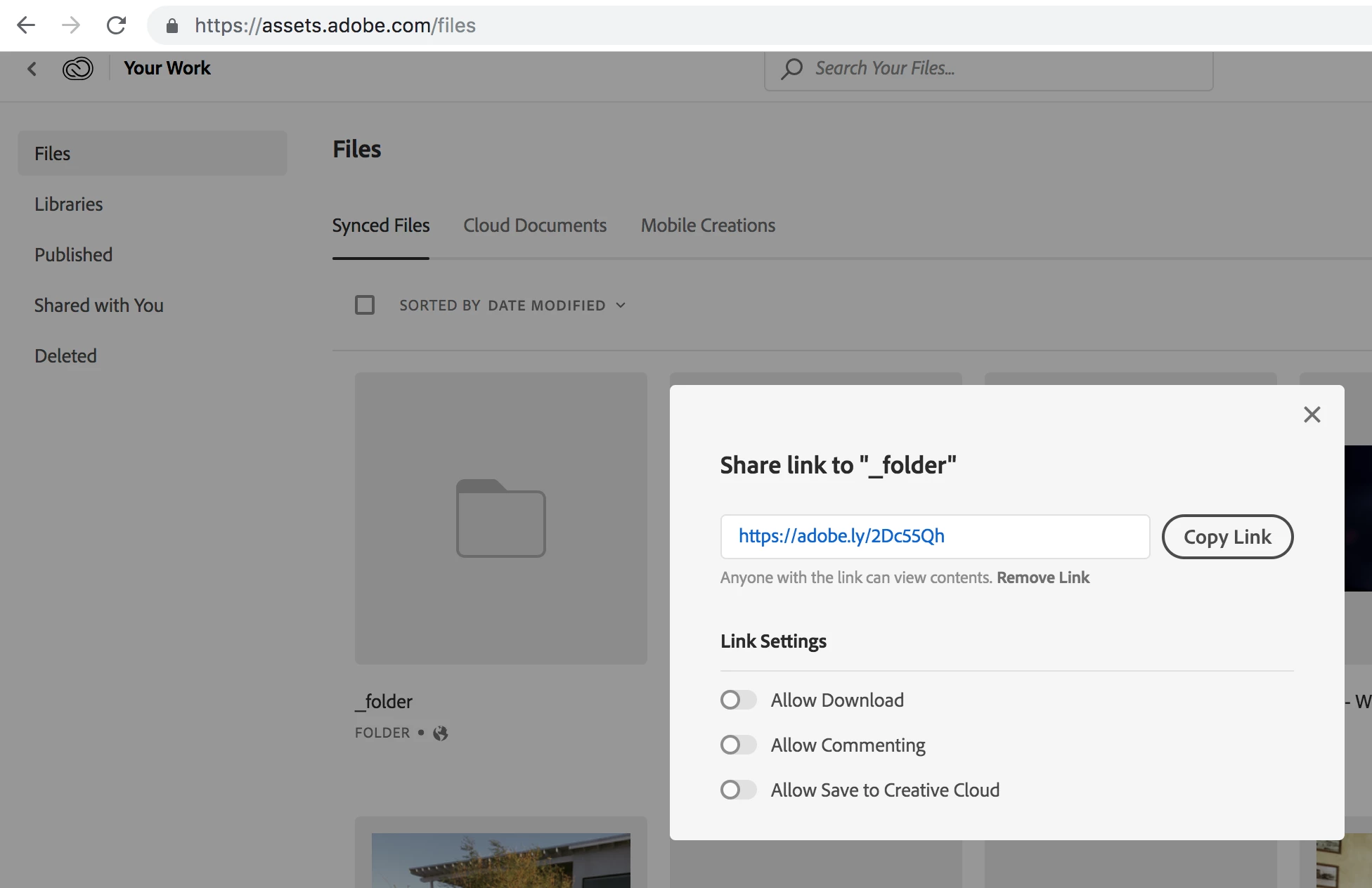Click the globe shared icon under _folder
The width and height of the screenshot is (1372, 888).
click(x=441, y=733)
